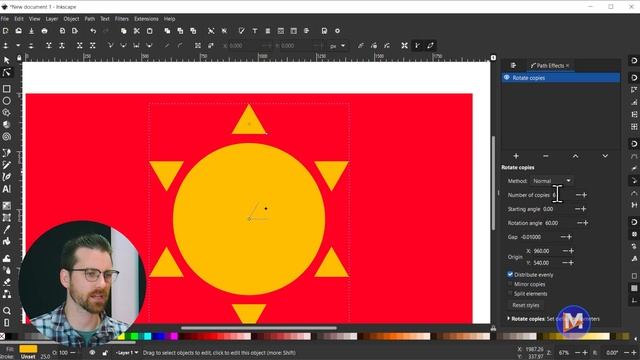Click the Reset styles button
Image resolution: width=640 pixels, height=360 pixels.
526,305
